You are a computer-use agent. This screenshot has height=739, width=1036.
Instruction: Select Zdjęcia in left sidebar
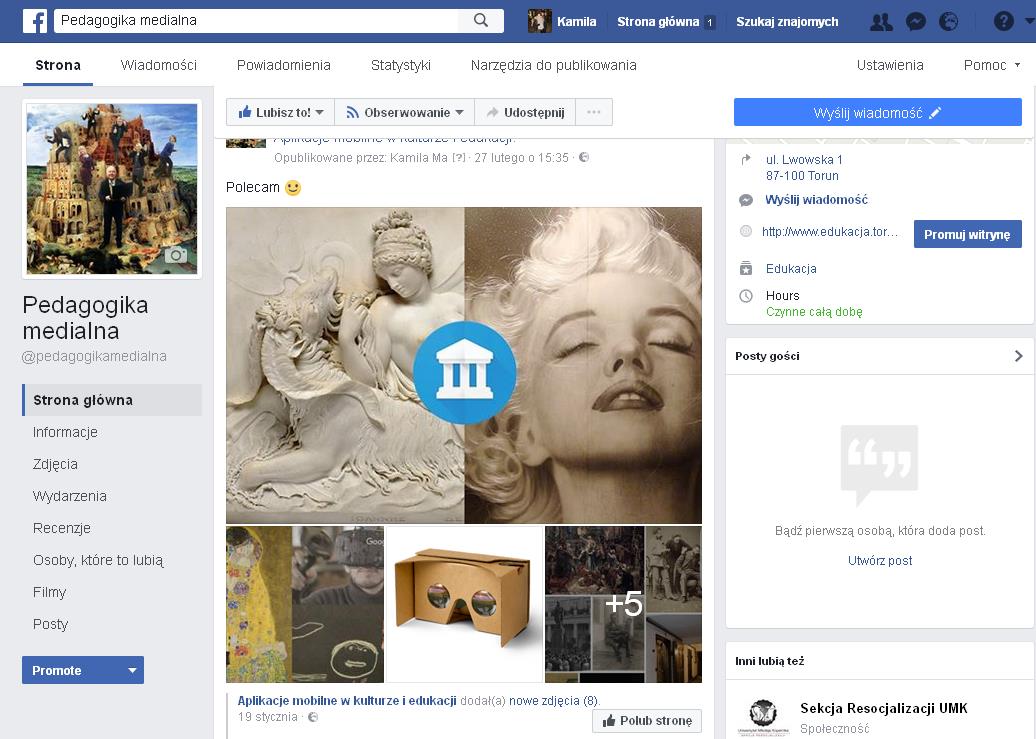[x=55, y=464]
